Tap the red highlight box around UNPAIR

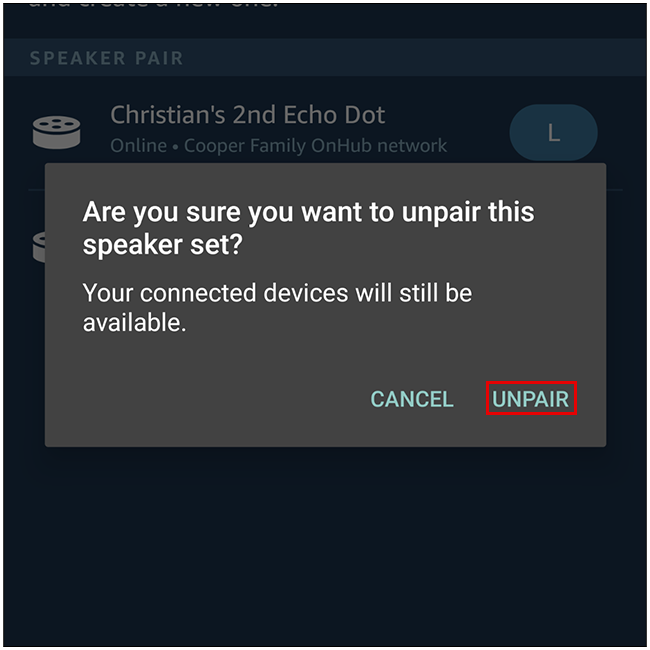pos(531,398)
